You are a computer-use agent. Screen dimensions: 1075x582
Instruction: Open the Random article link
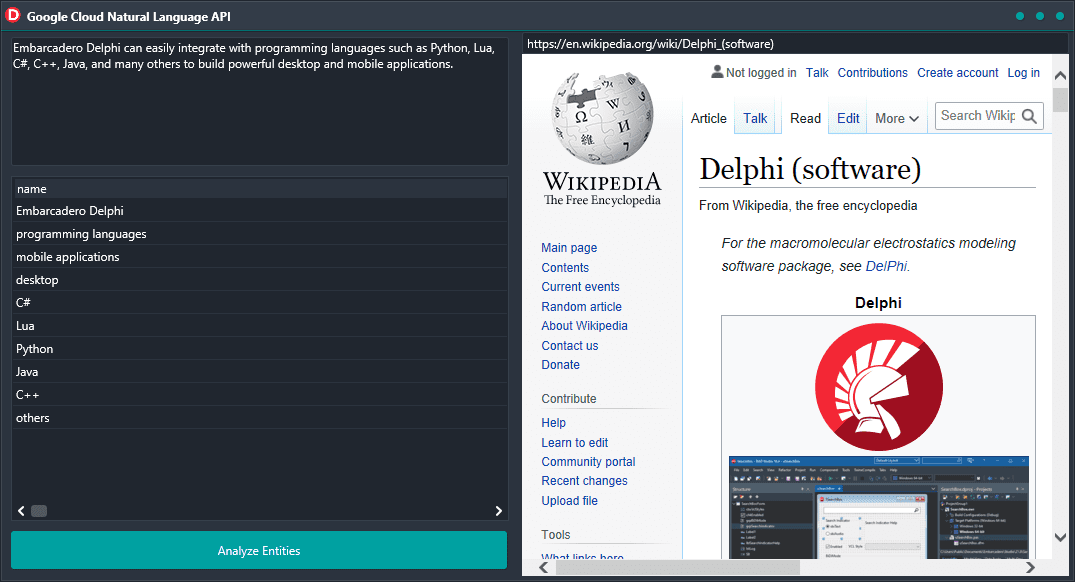[581, 306]
